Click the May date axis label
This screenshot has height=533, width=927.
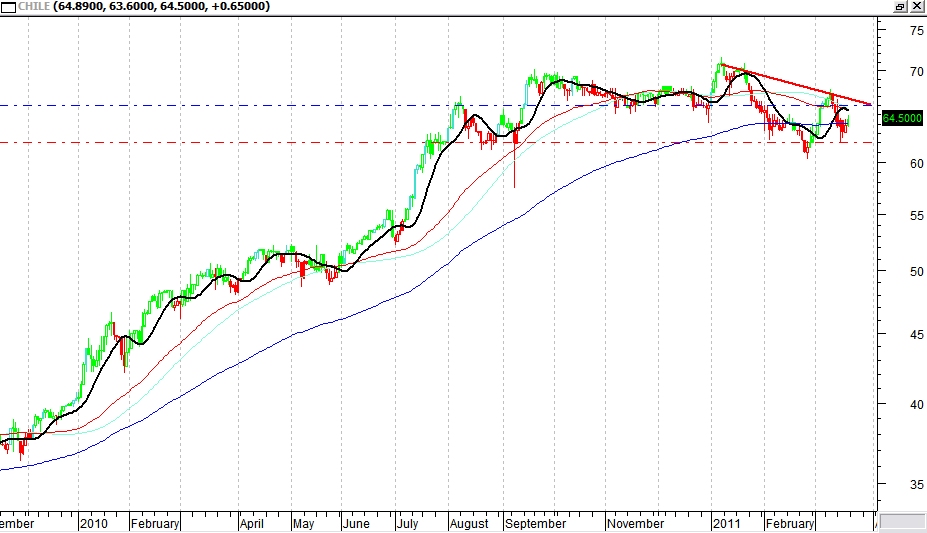pos(303,524)
